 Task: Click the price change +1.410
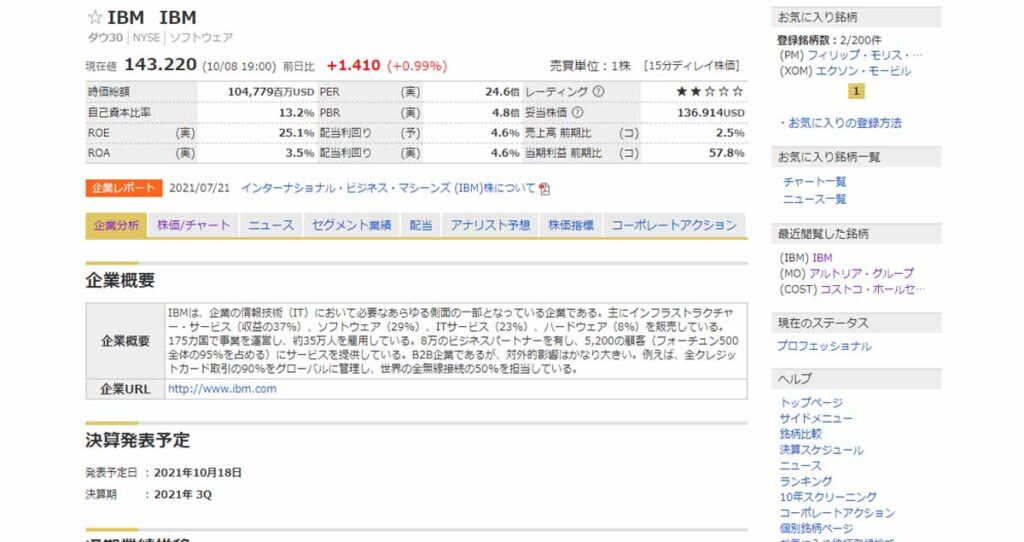353,65
